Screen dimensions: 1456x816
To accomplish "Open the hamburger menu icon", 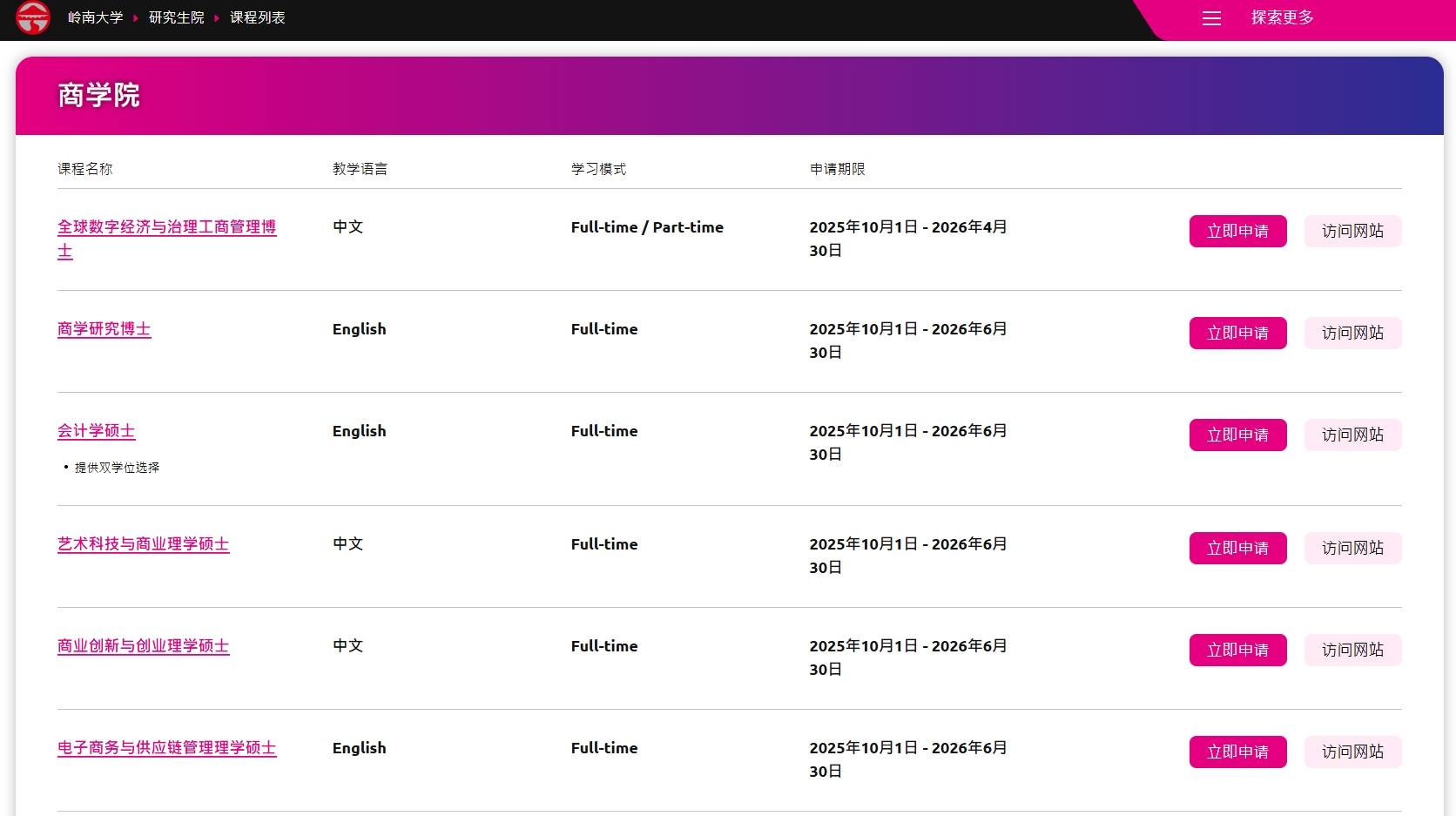I will [1211, 18].
